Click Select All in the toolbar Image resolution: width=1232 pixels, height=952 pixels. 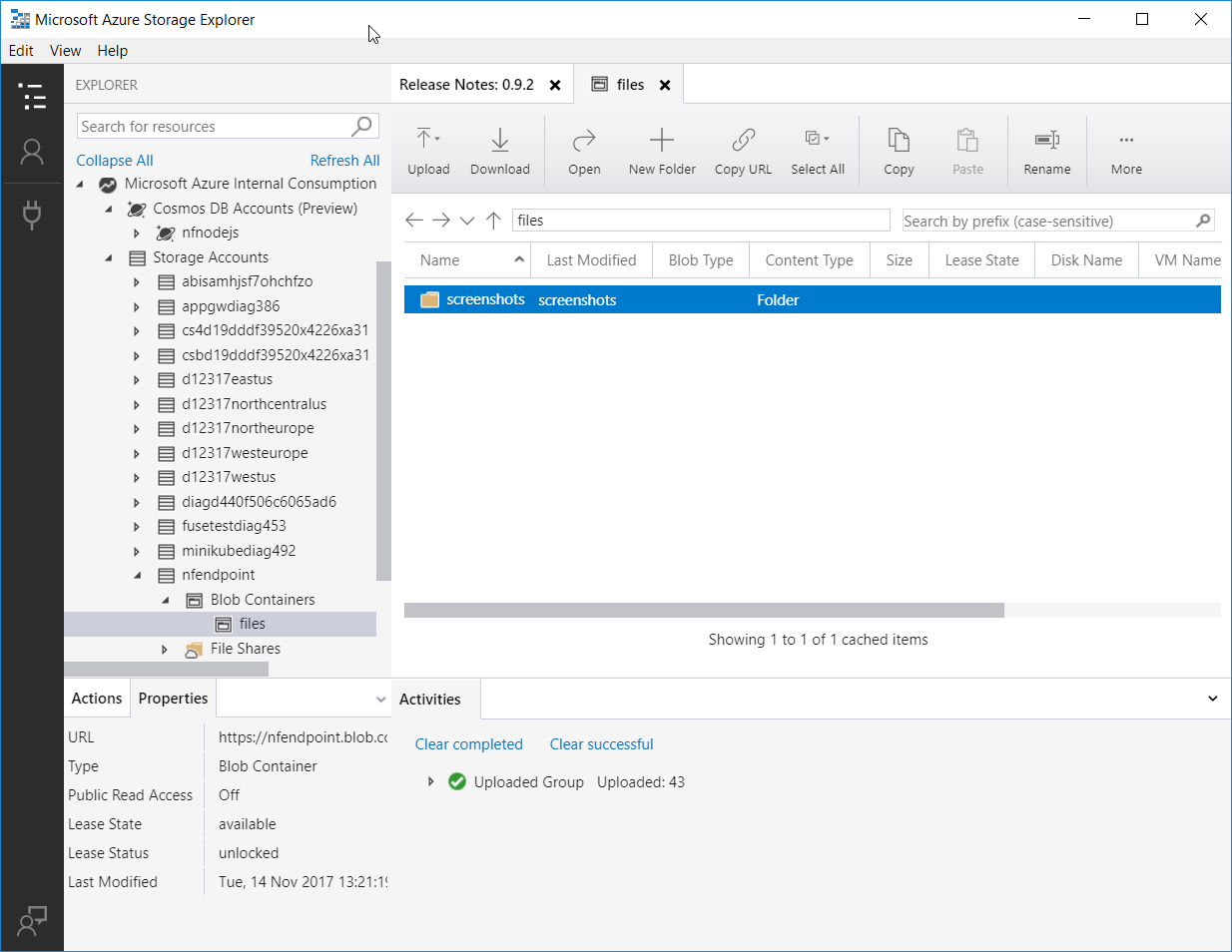pos(818,151)
